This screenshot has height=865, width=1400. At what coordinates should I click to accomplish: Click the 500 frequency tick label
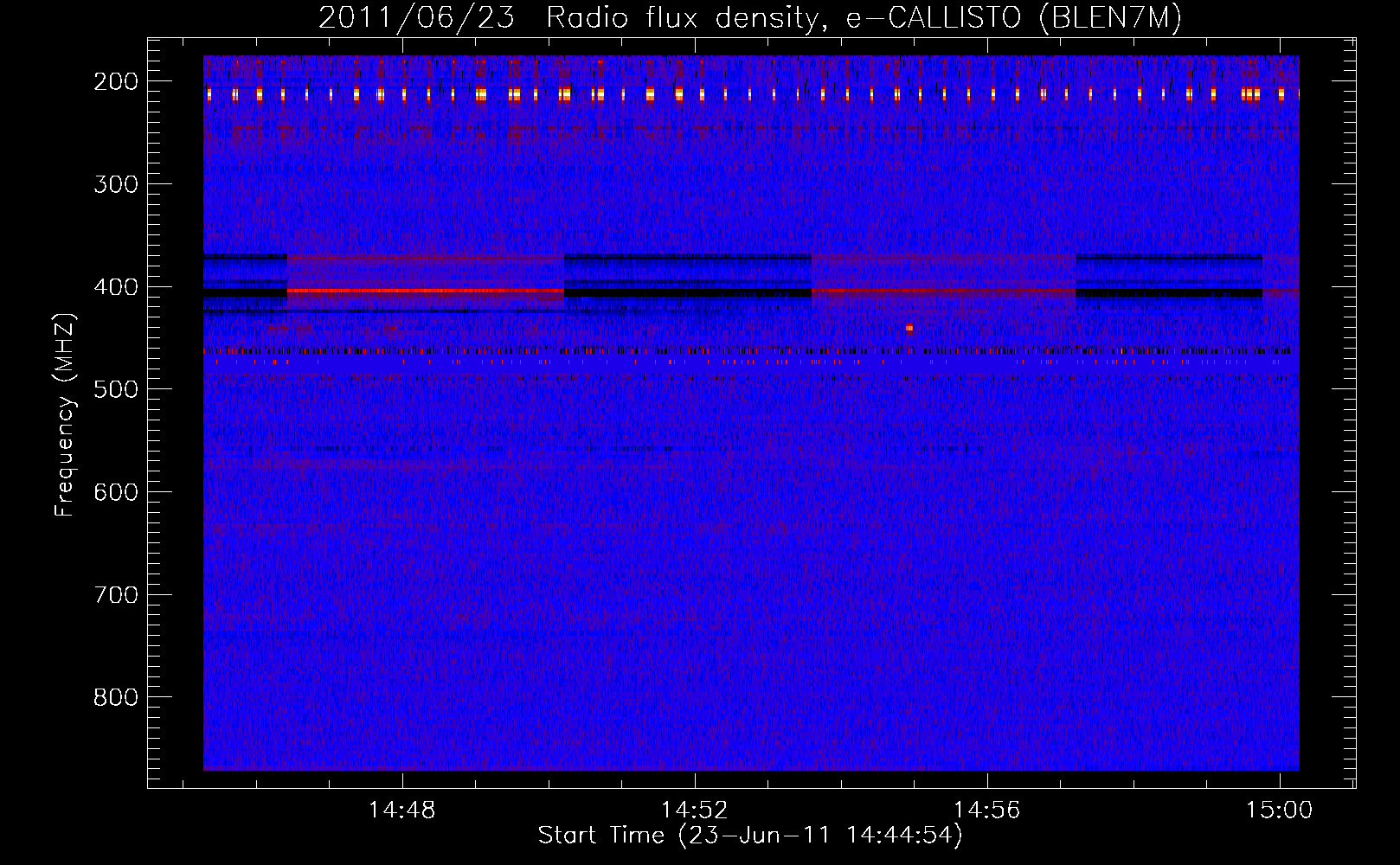point(115,389)
